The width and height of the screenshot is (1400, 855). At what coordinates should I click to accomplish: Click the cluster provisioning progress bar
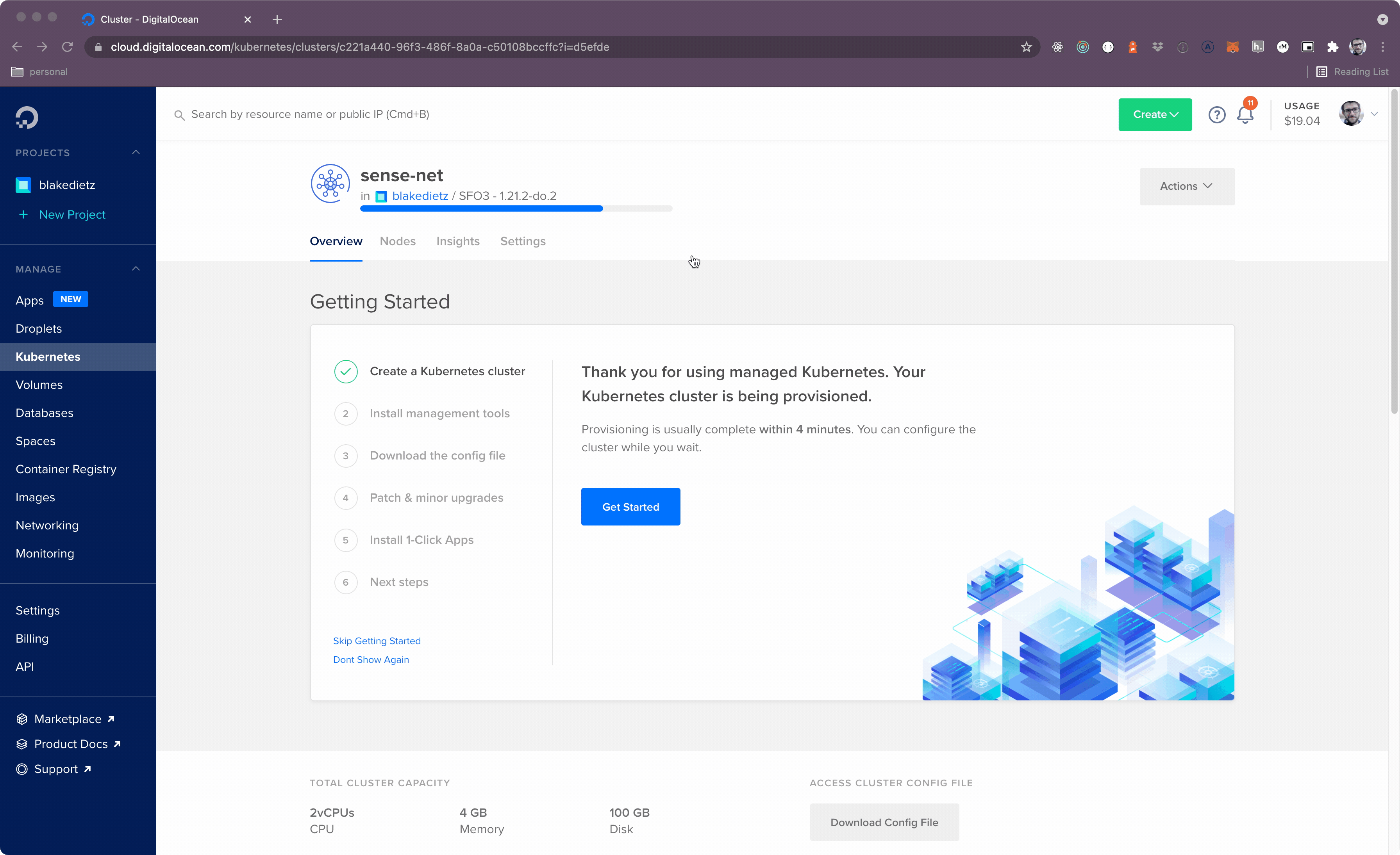(516, 209)
